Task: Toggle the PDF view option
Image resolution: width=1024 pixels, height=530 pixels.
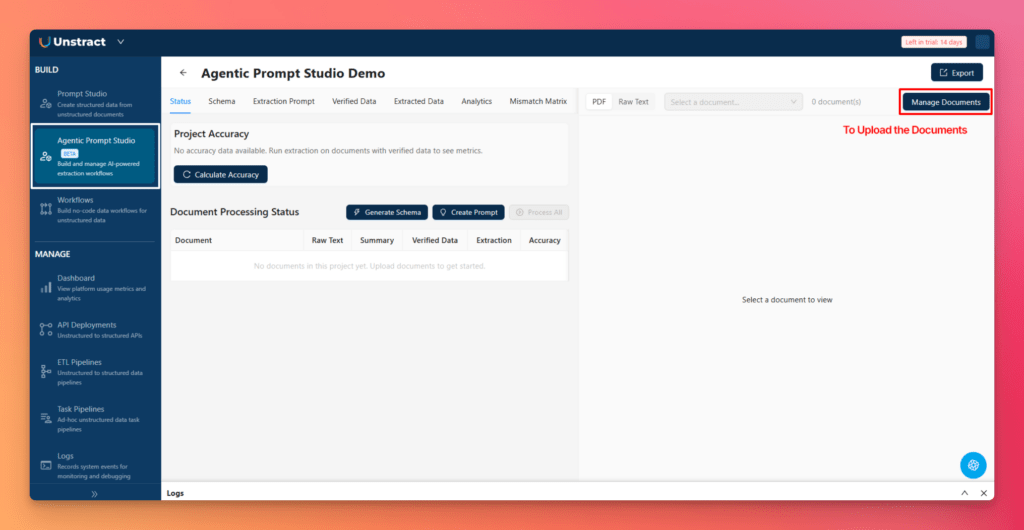Action: [599, 102]
